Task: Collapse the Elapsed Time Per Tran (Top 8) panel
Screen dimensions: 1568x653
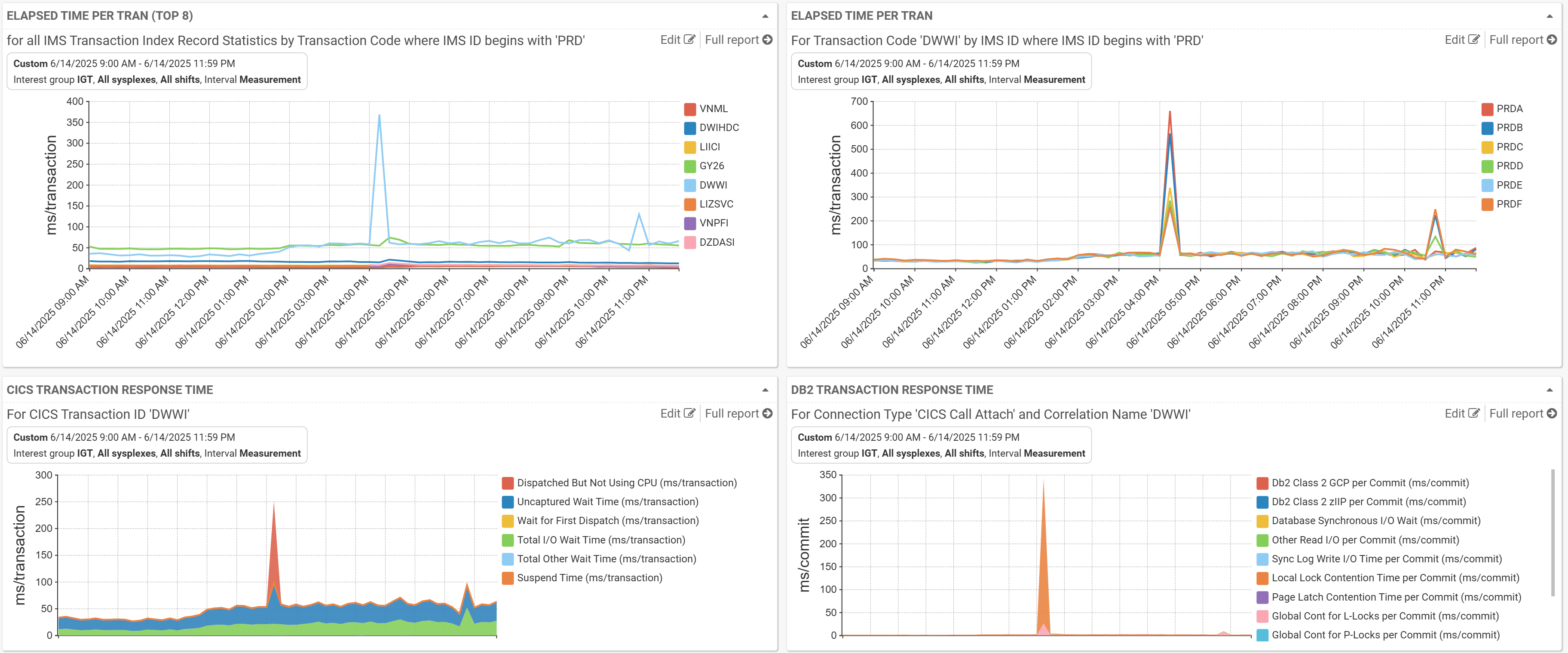Action: (x=765, y=16)
